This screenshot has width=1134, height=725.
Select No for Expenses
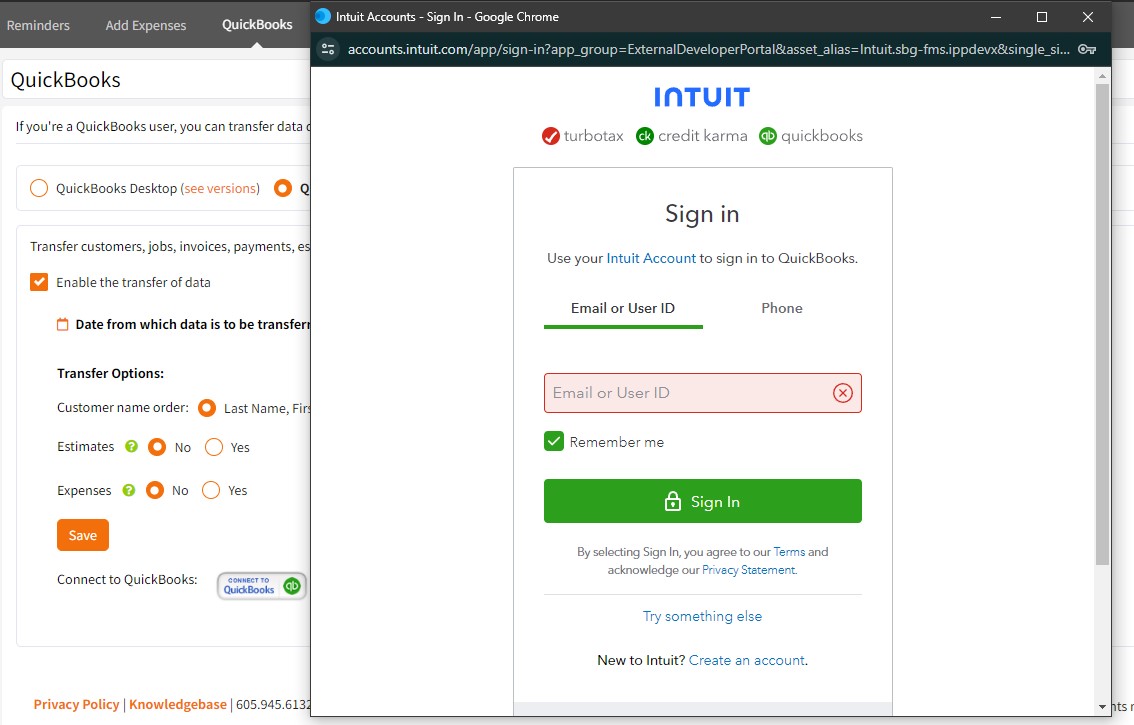[155, 491]
